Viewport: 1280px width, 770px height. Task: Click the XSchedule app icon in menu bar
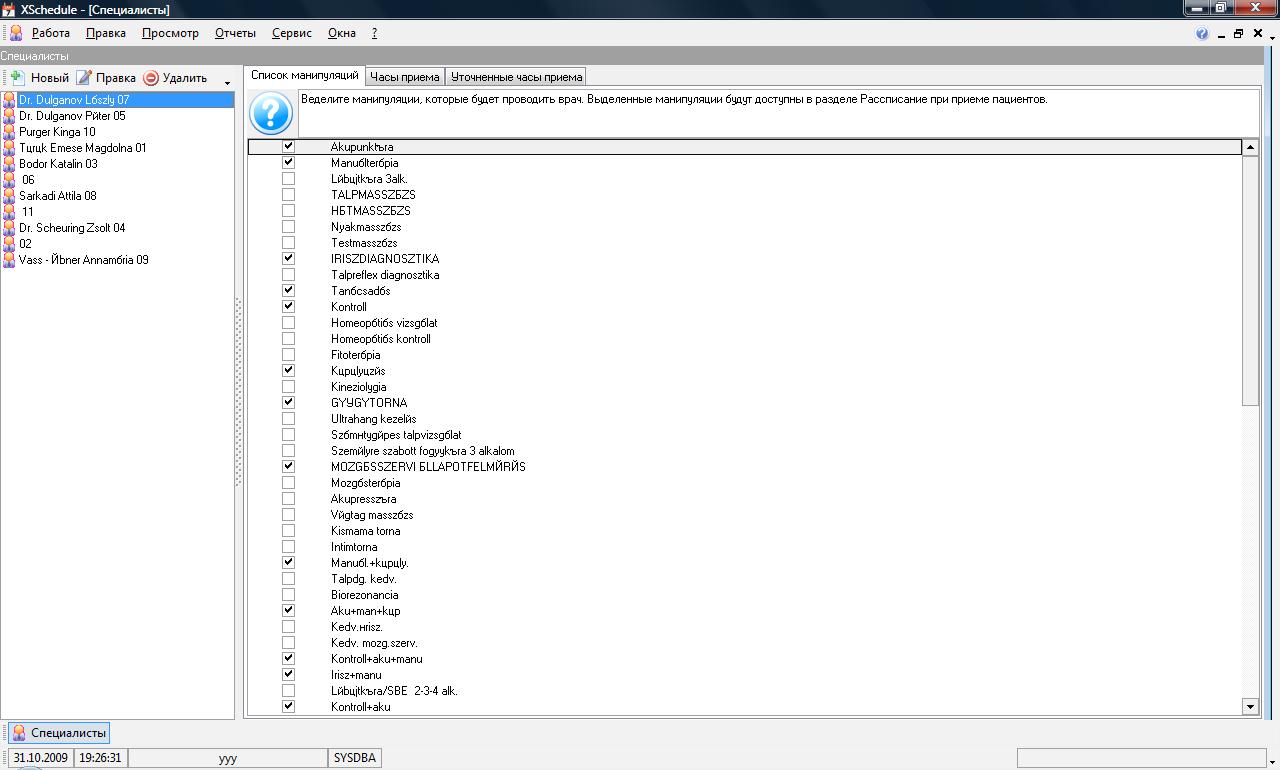(x=16, y=33)
